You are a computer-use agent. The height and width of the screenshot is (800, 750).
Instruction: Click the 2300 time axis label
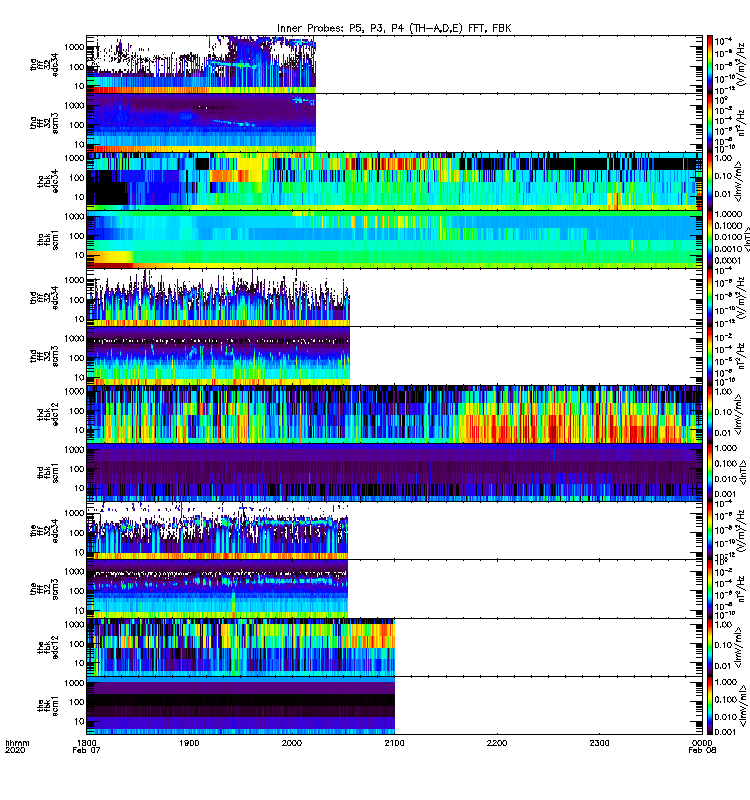599,743
